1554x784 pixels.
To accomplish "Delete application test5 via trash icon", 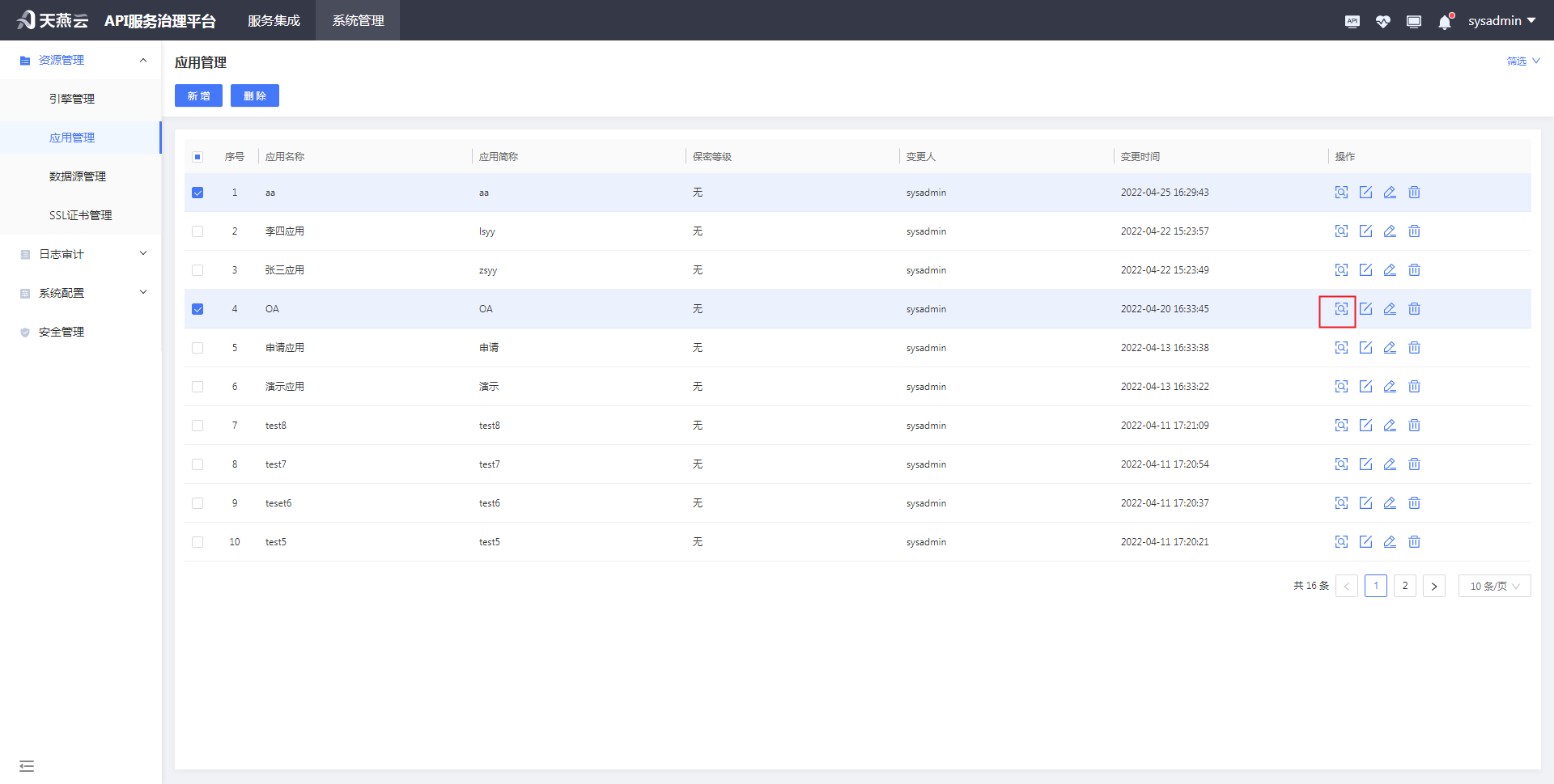I will [1414, 542].
